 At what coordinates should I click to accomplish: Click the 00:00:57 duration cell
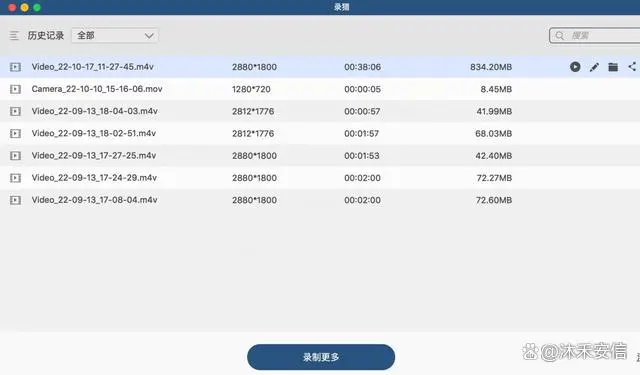tap(362, 111)
